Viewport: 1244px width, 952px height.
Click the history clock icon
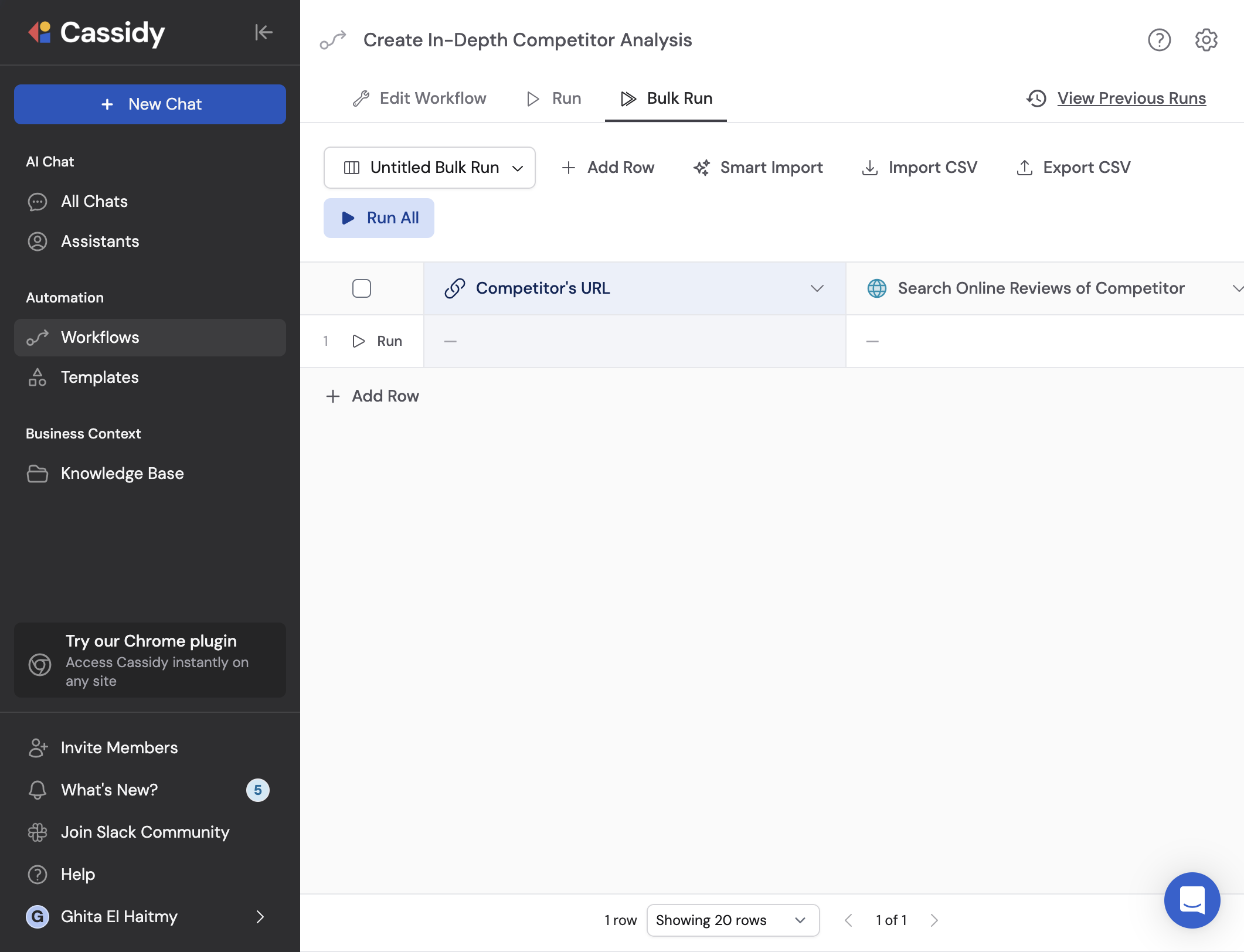tap(1036, 98)
